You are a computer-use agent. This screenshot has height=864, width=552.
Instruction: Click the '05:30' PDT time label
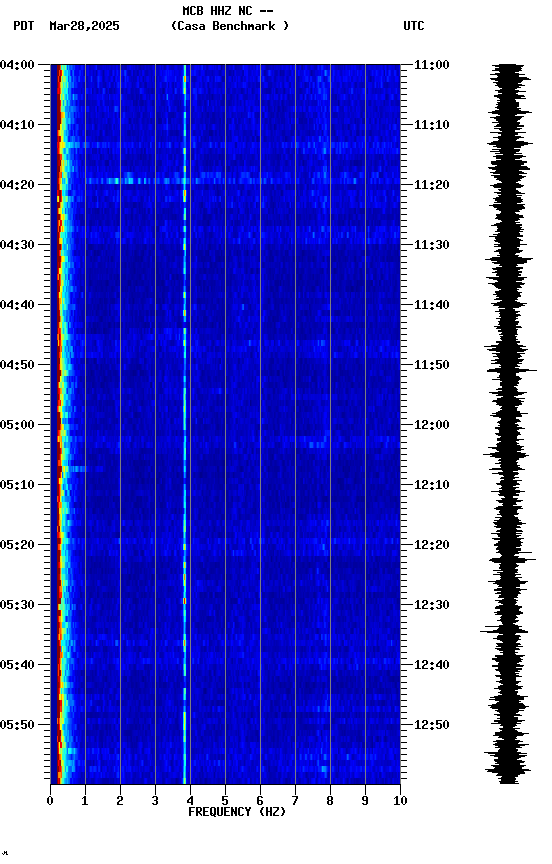pos(17,605)
